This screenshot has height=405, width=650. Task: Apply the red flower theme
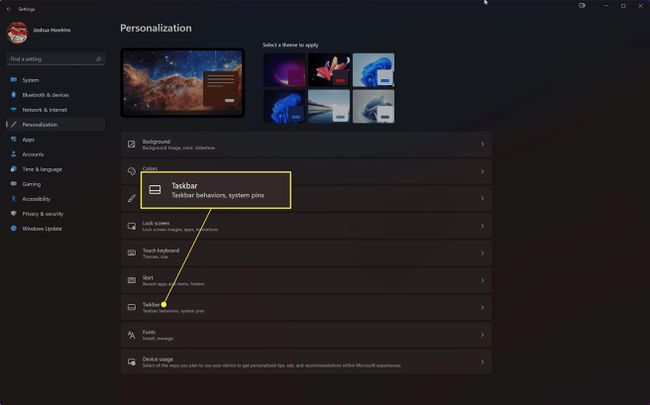coord(329,70)
